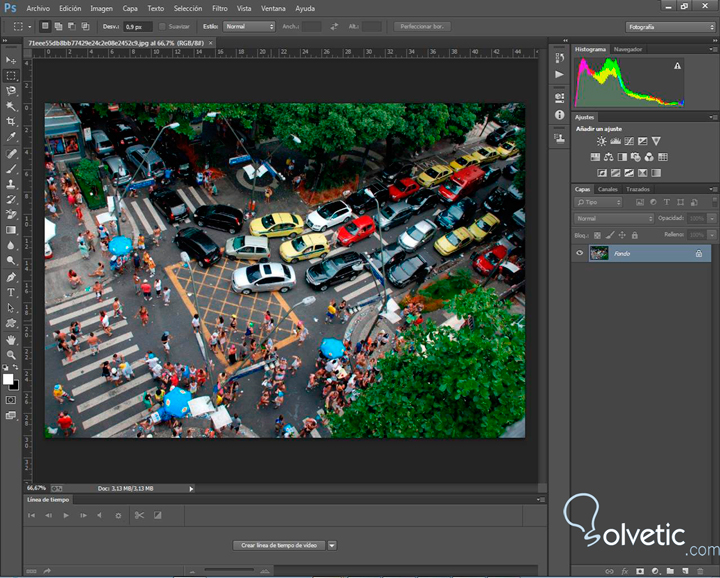
Task: Open the layer blend mode dropdown
Action: (613, 218)
